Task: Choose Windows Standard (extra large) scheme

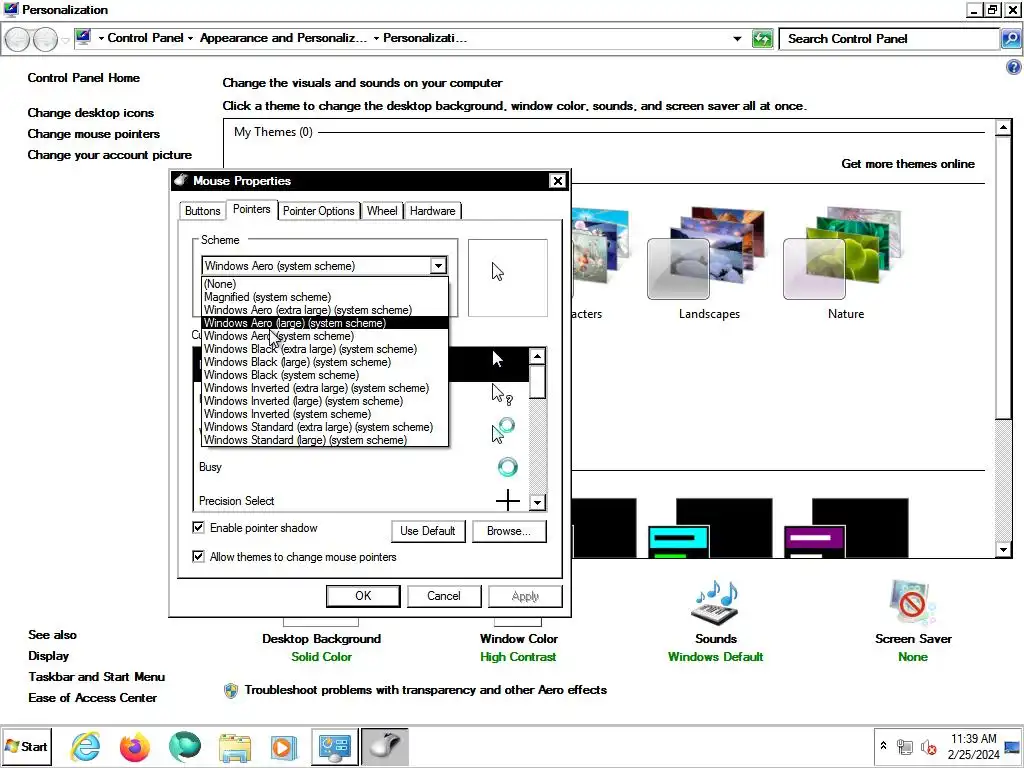Action: [325, 428]
